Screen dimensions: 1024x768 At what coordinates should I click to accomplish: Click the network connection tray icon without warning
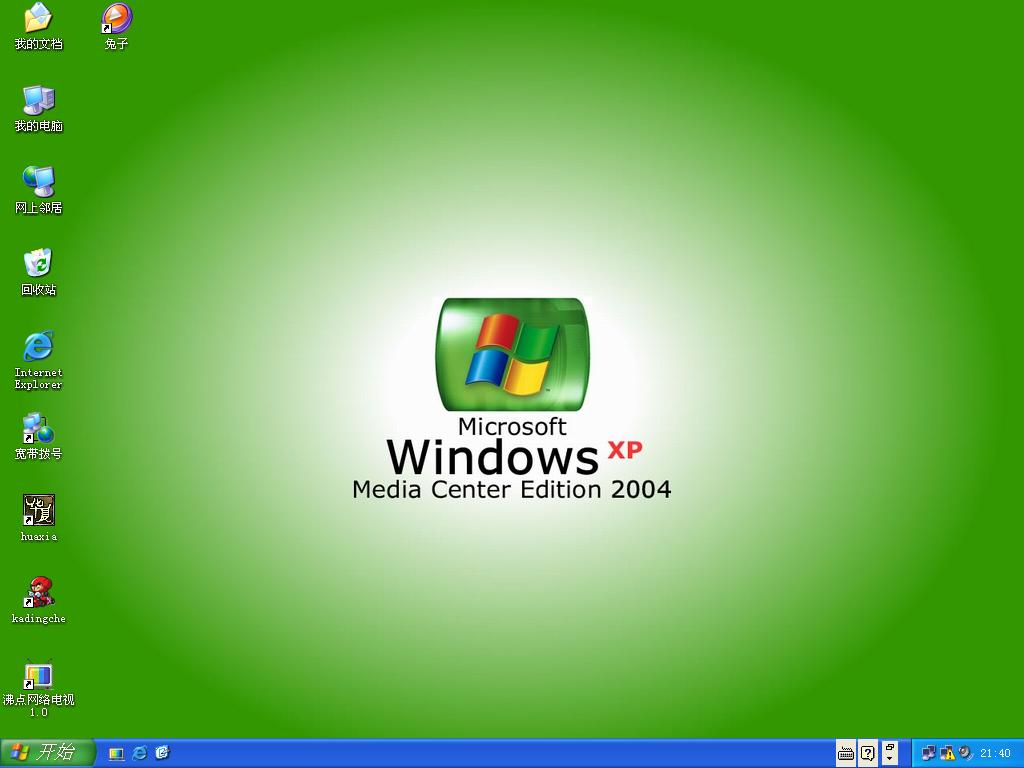(928, 753)
